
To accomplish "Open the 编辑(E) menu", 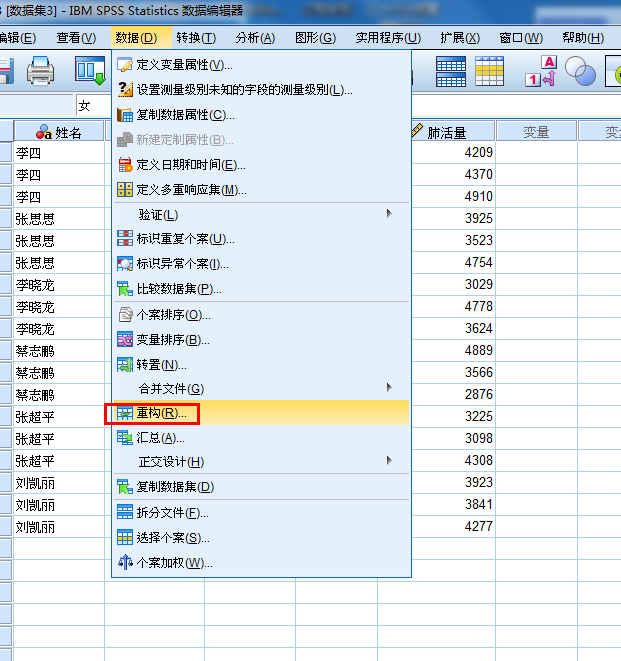I will coord(18,38).
